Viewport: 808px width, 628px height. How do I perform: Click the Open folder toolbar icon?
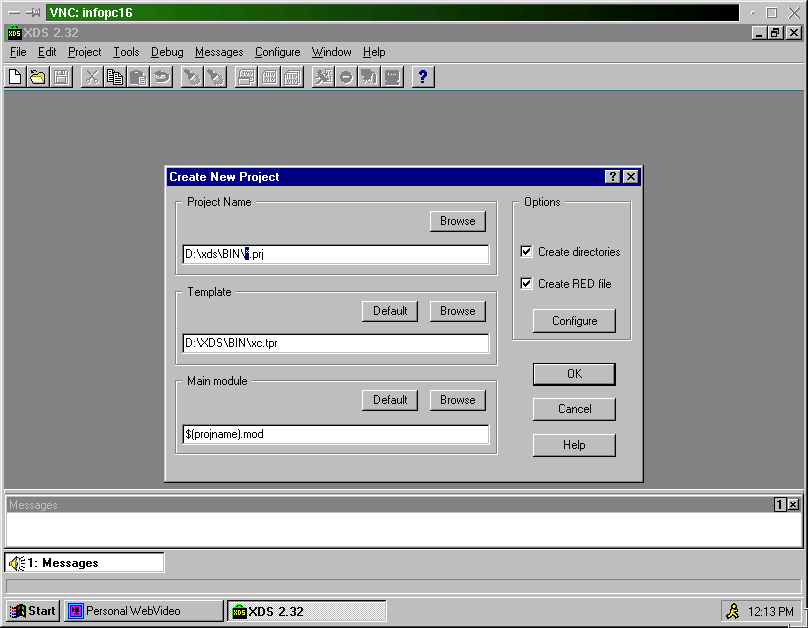tap(38, 77)
